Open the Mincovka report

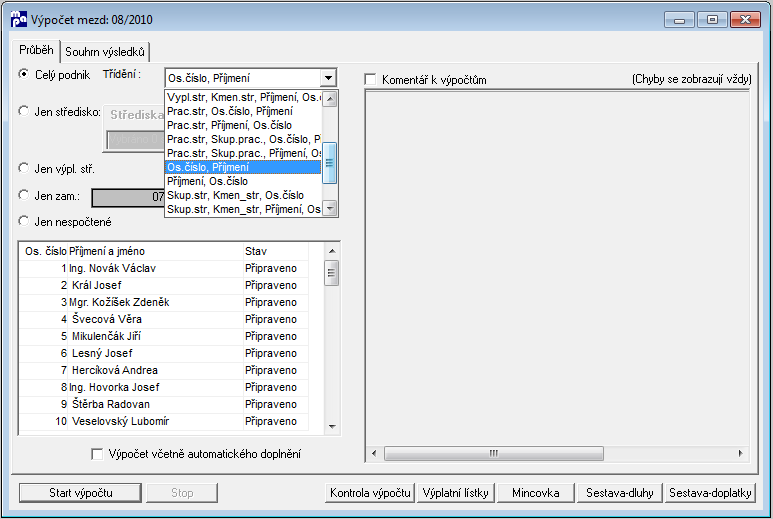click(536, 493)
